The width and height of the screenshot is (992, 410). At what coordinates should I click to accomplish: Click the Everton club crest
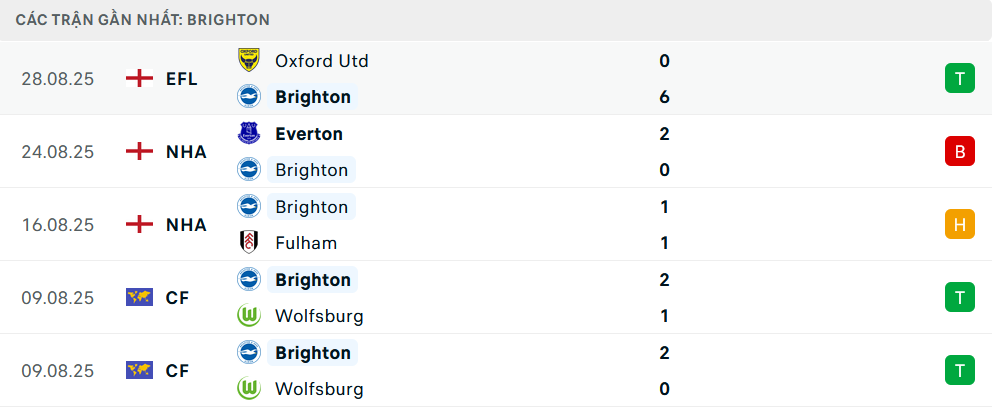coord(248,133)
